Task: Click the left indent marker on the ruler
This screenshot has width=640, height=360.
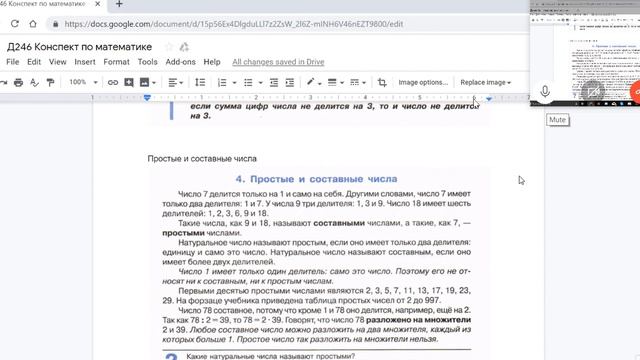Action: pyautogui.click(x=147, y=98)
